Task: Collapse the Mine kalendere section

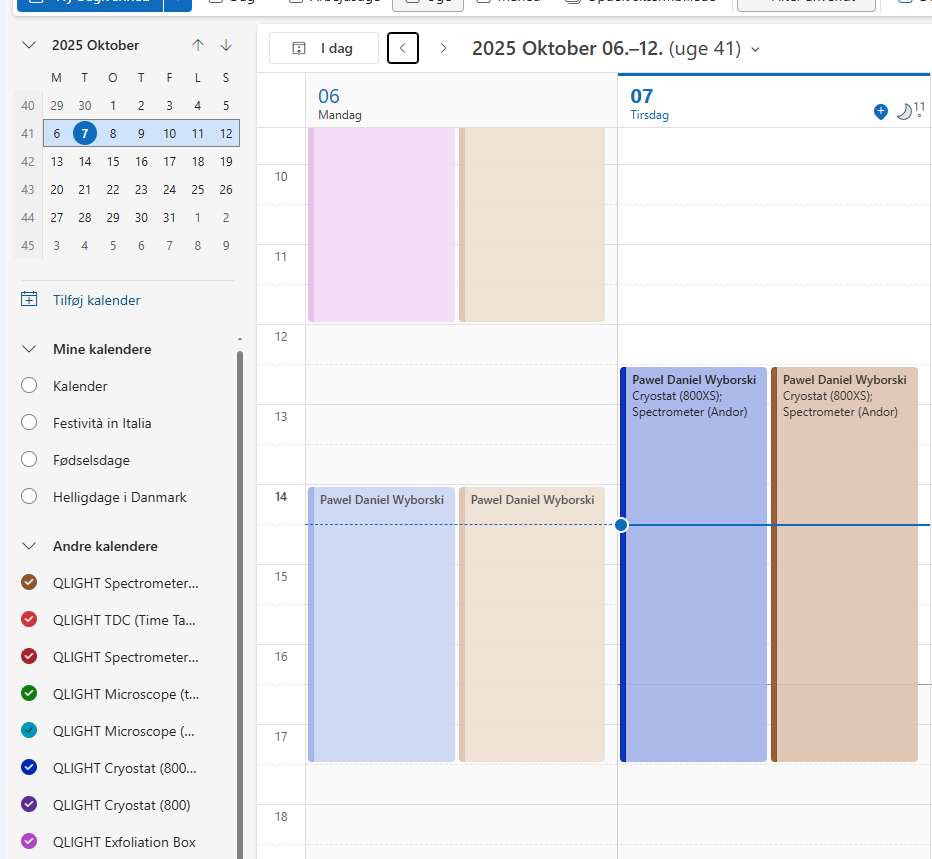Action: tap(29, 349)
